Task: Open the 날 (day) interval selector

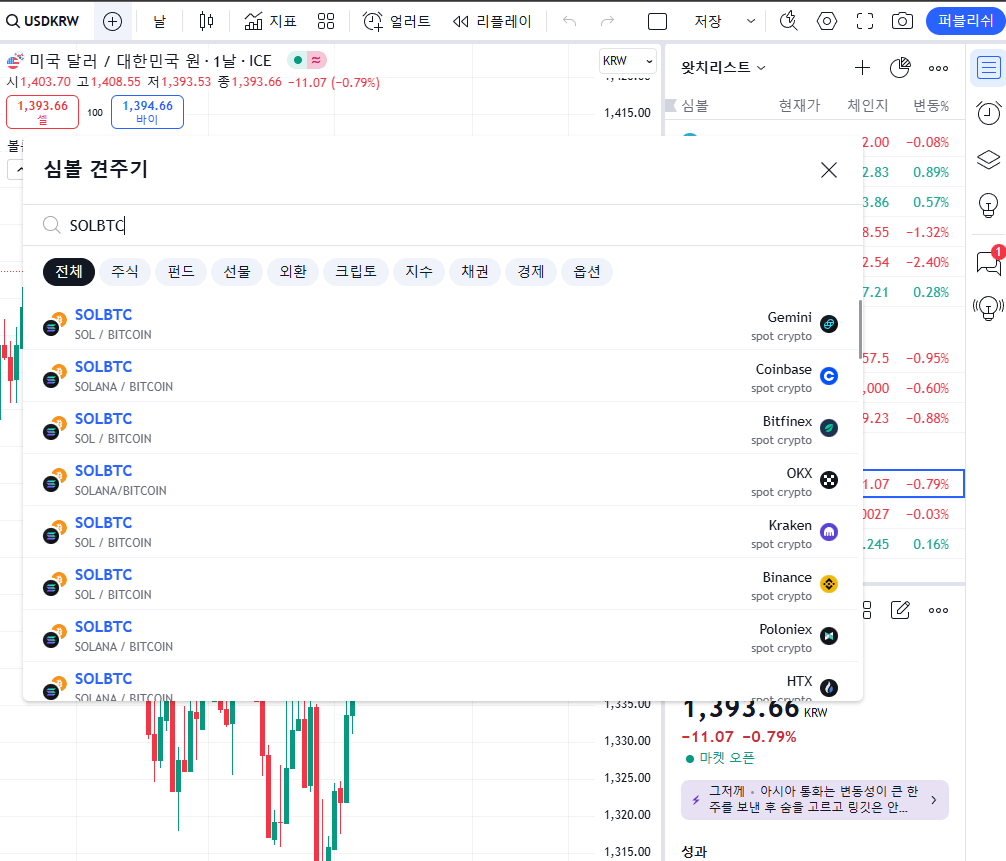Action: click(x=159, y=22)
